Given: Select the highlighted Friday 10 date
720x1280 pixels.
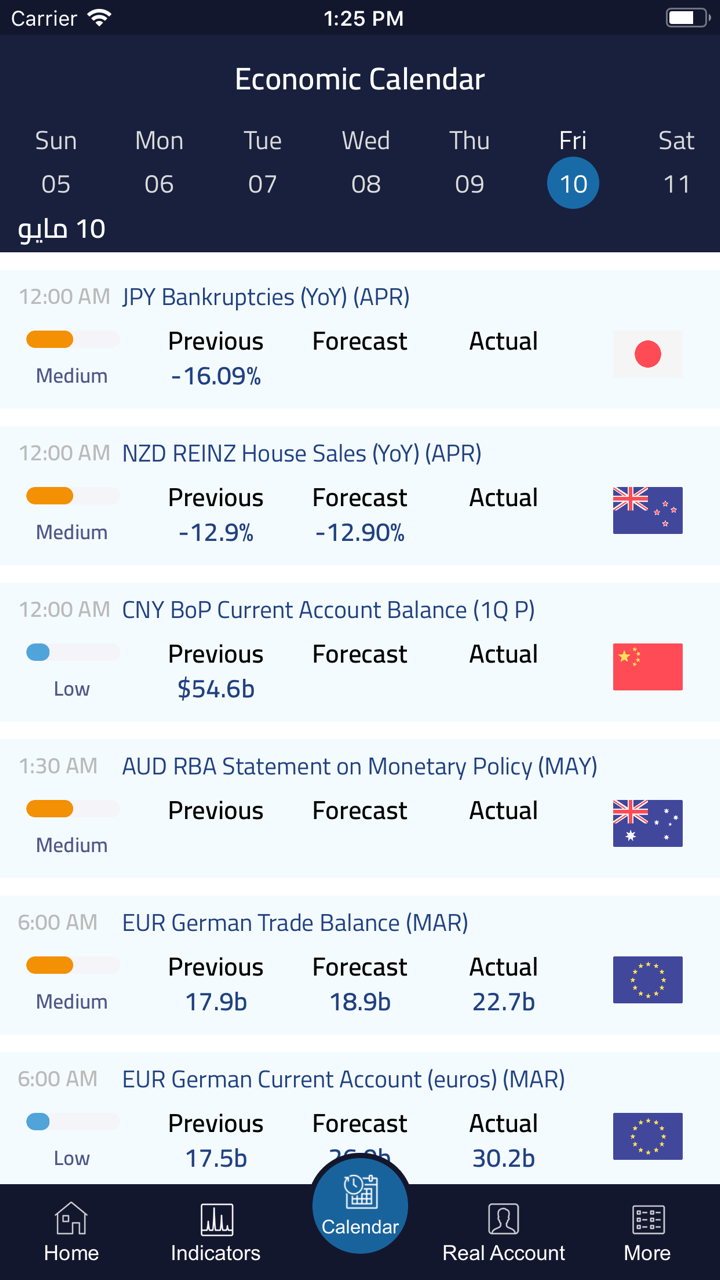Looking at the screenshot, I should (573, 184).
